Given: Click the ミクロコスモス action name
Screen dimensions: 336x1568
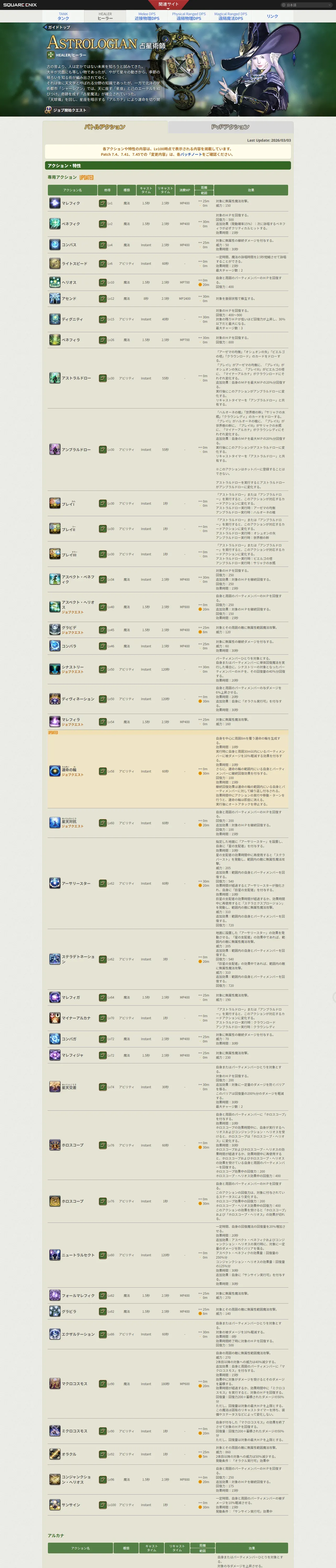Looking at the screenshot, I should click(x=74, y=1431).
